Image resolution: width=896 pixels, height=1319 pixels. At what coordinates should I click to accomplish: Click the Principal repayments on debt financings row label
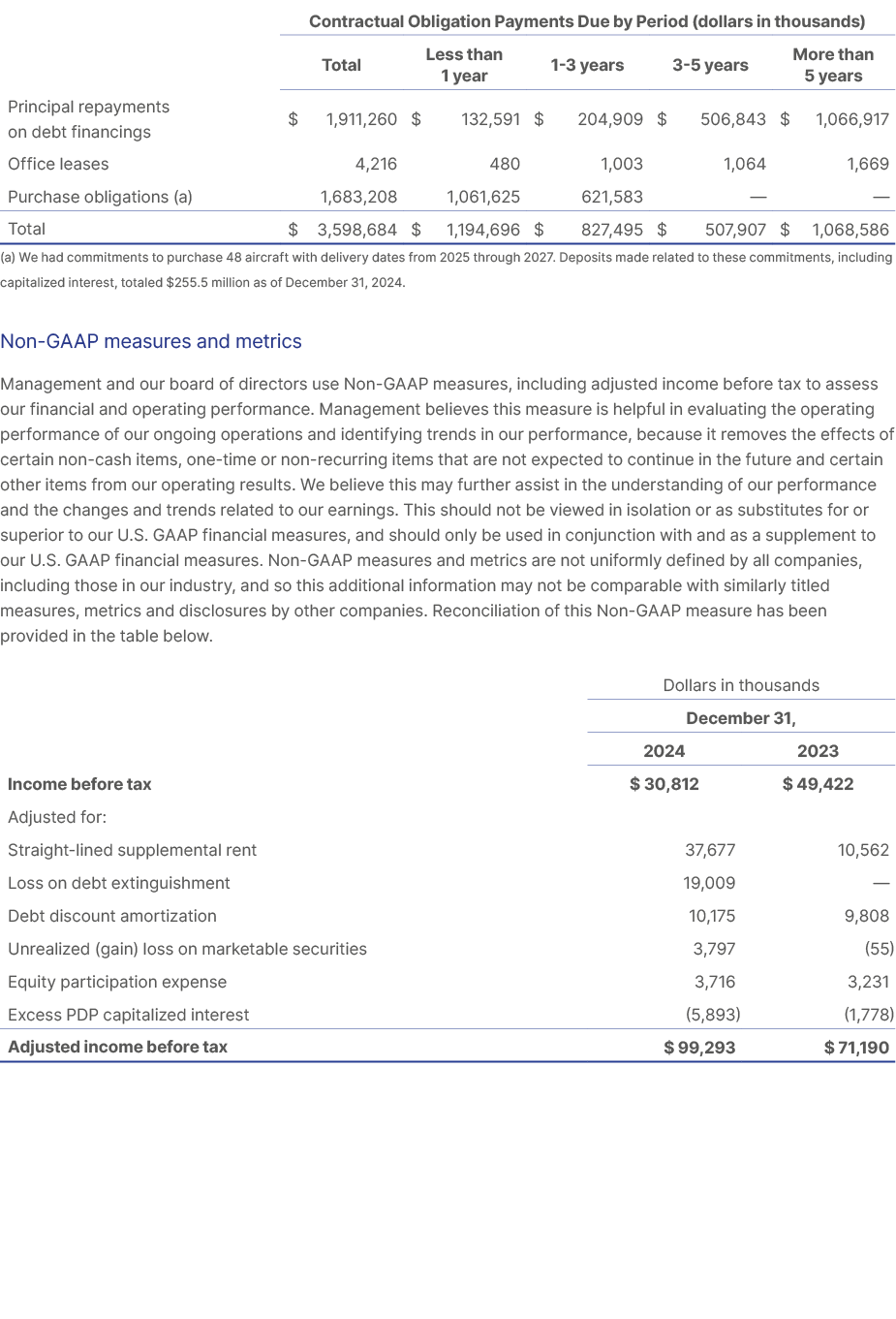pyautogui.click(x=88, y=119)
